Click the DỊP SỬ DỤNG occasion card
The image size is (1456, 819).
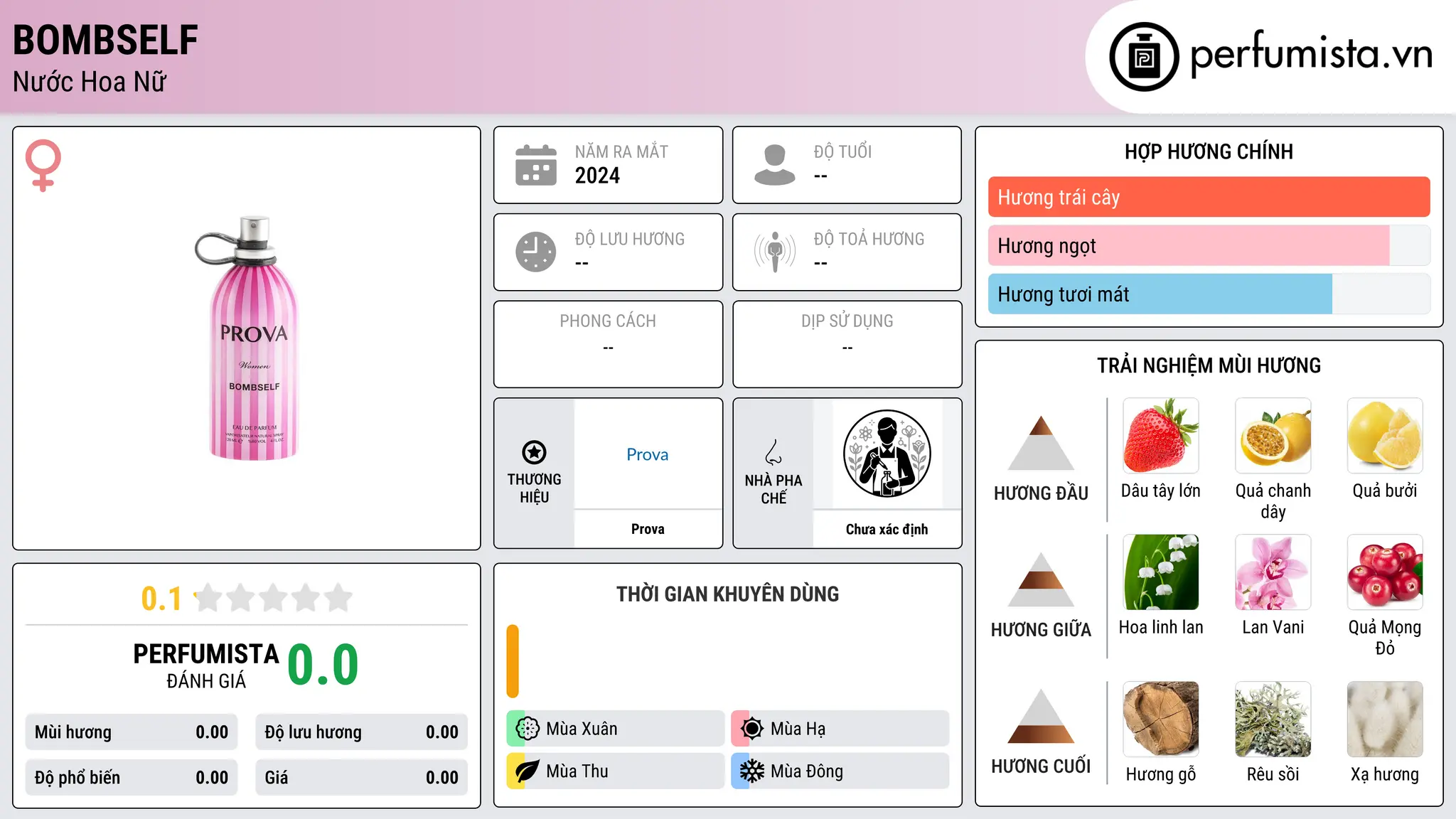(x=847, y=344)
